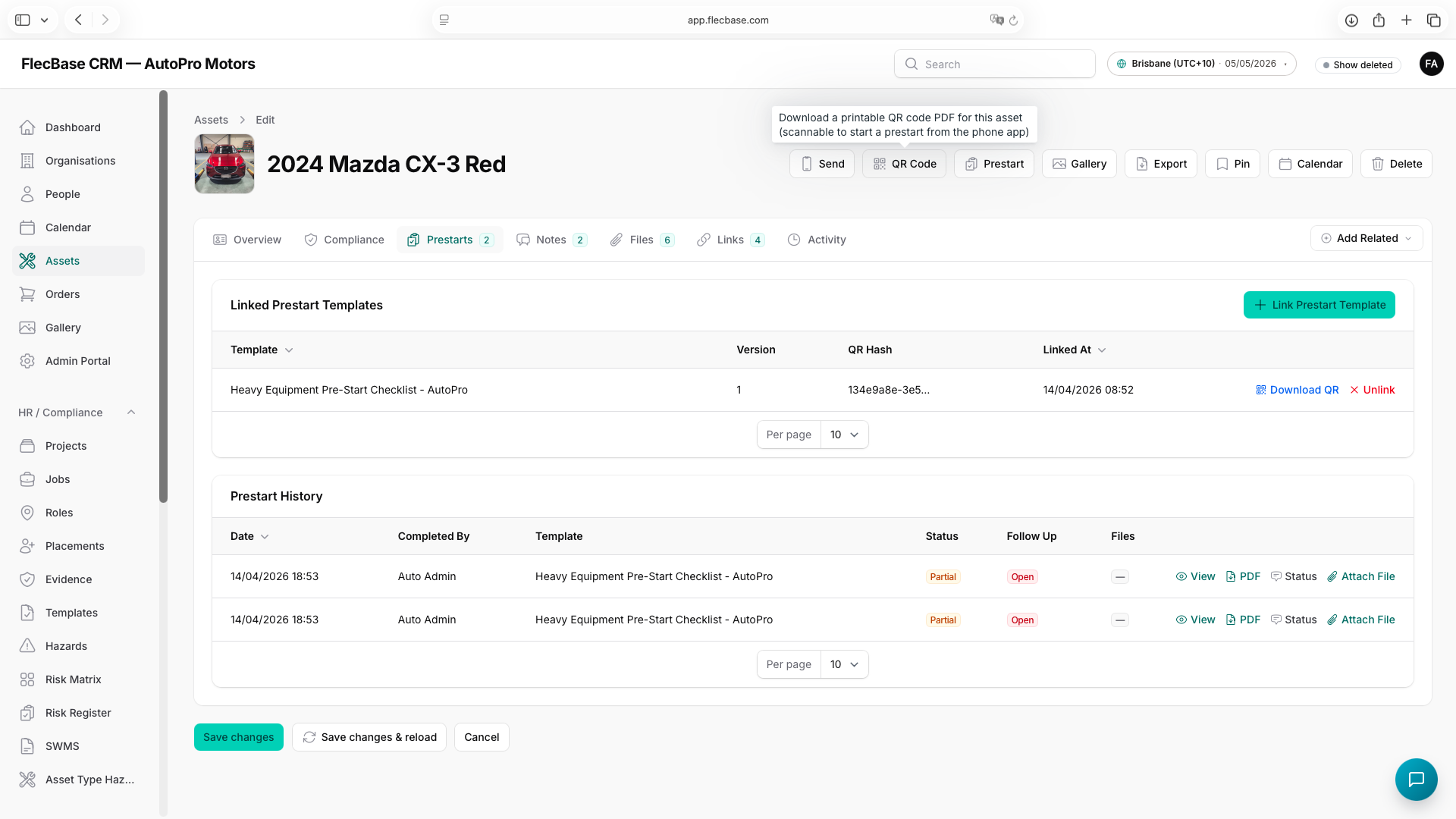The width and height of the screenshot is (1456, 819).
Task: Go to Organisations in sidebar
Action: (x=80, y=161)
